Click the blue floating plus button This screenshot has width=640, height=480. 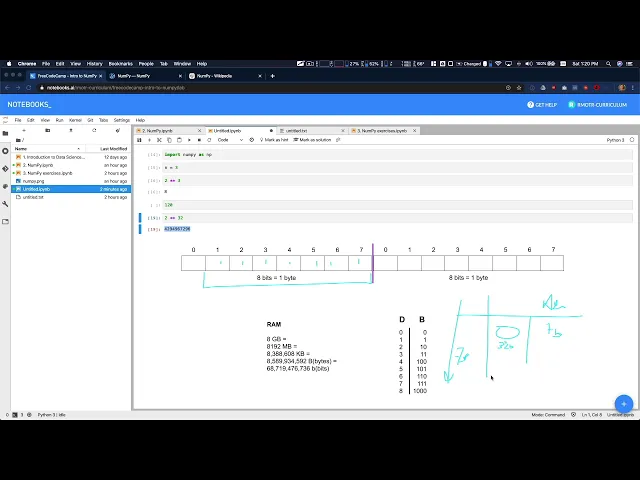pyautogui.click(x=623, y=404)
